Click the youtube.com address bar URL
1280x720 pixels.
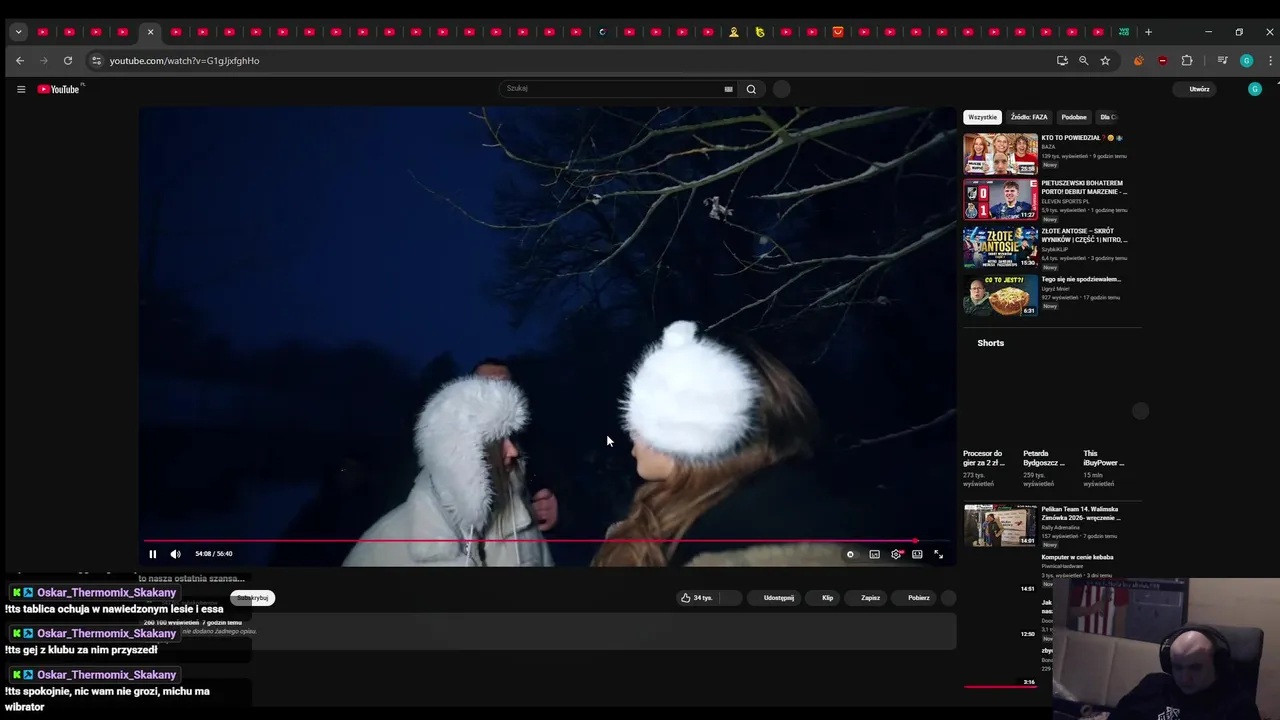pyautogui.click(x=184, y=61)
